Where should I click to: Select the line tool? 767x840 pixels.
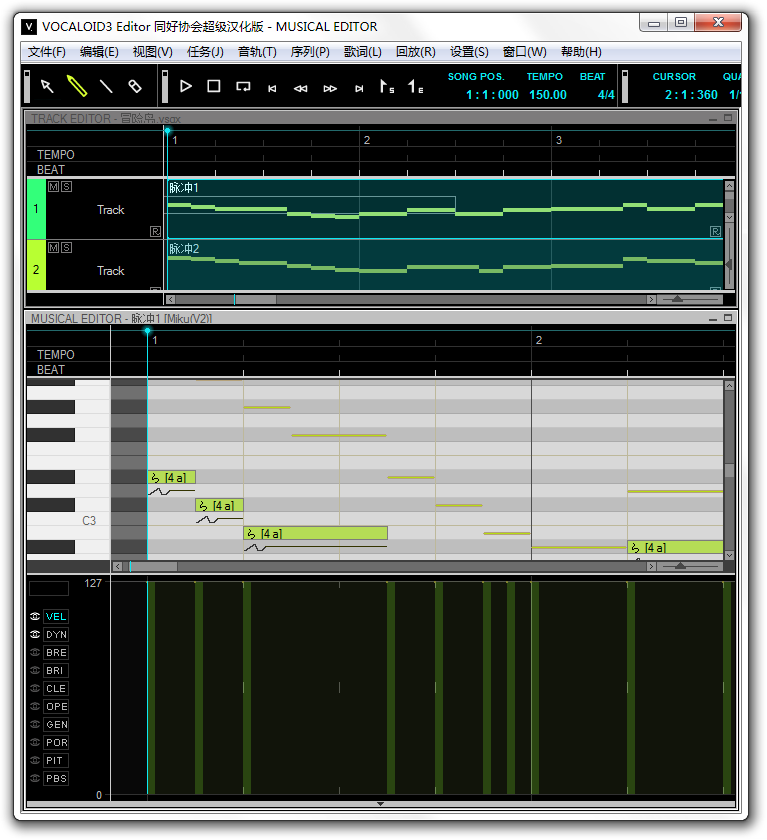tap(106, 87)
